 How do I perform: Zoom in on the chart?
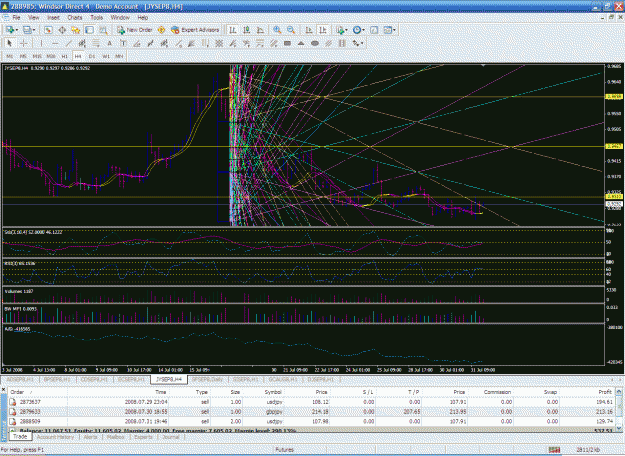(277, 30)
